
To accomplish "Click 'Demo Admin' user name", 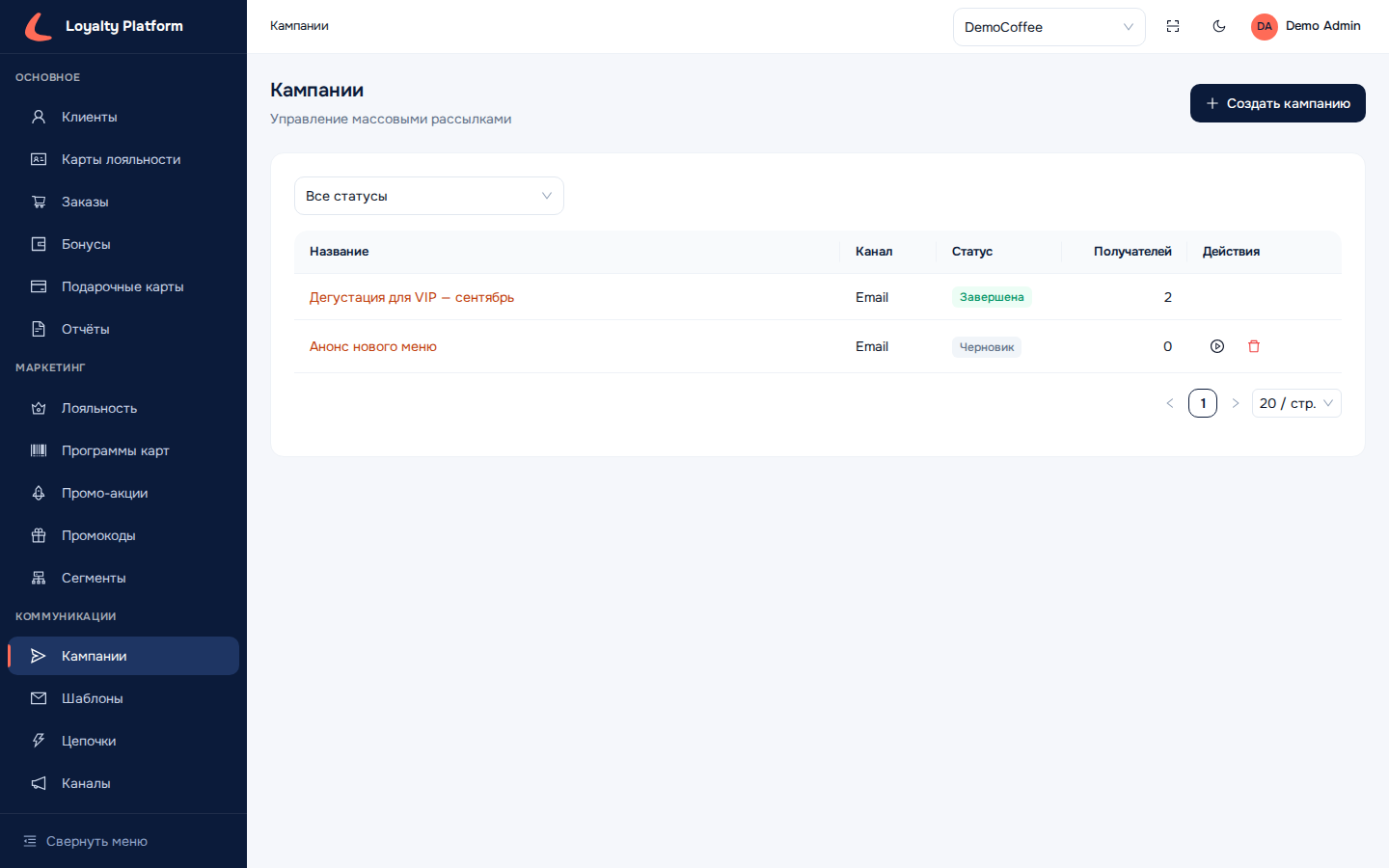I will pos(1323,26).
